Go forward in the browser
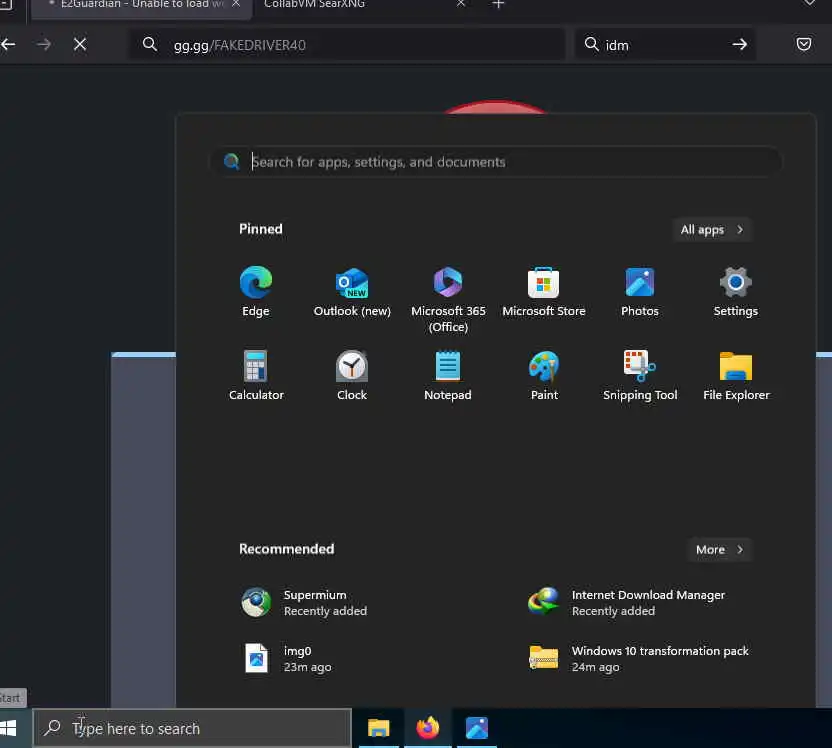The width and height of the screenshot is (832, 748). (44, 45)
